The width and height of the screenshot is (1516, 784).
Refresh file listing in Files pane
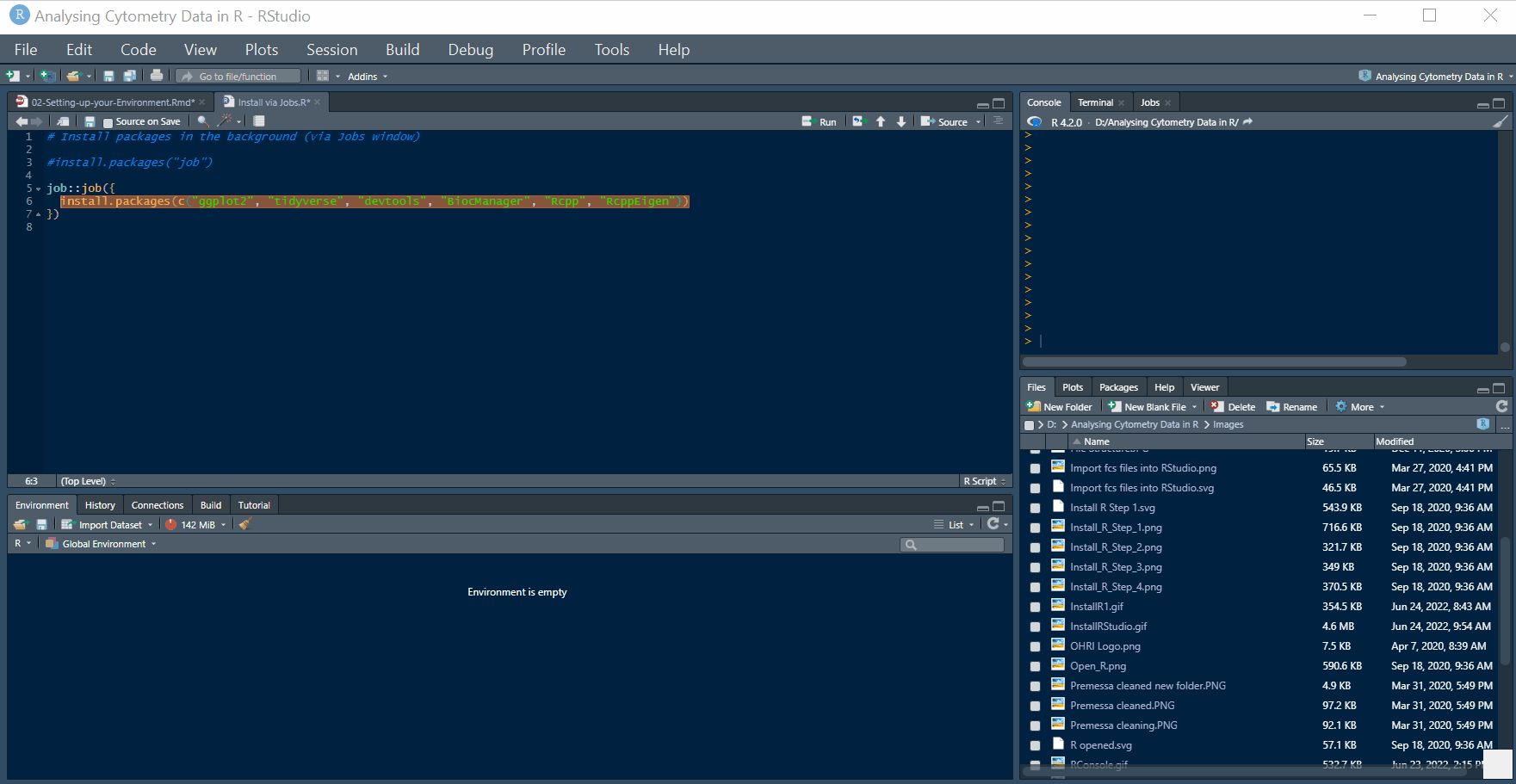pos(1501,406)
